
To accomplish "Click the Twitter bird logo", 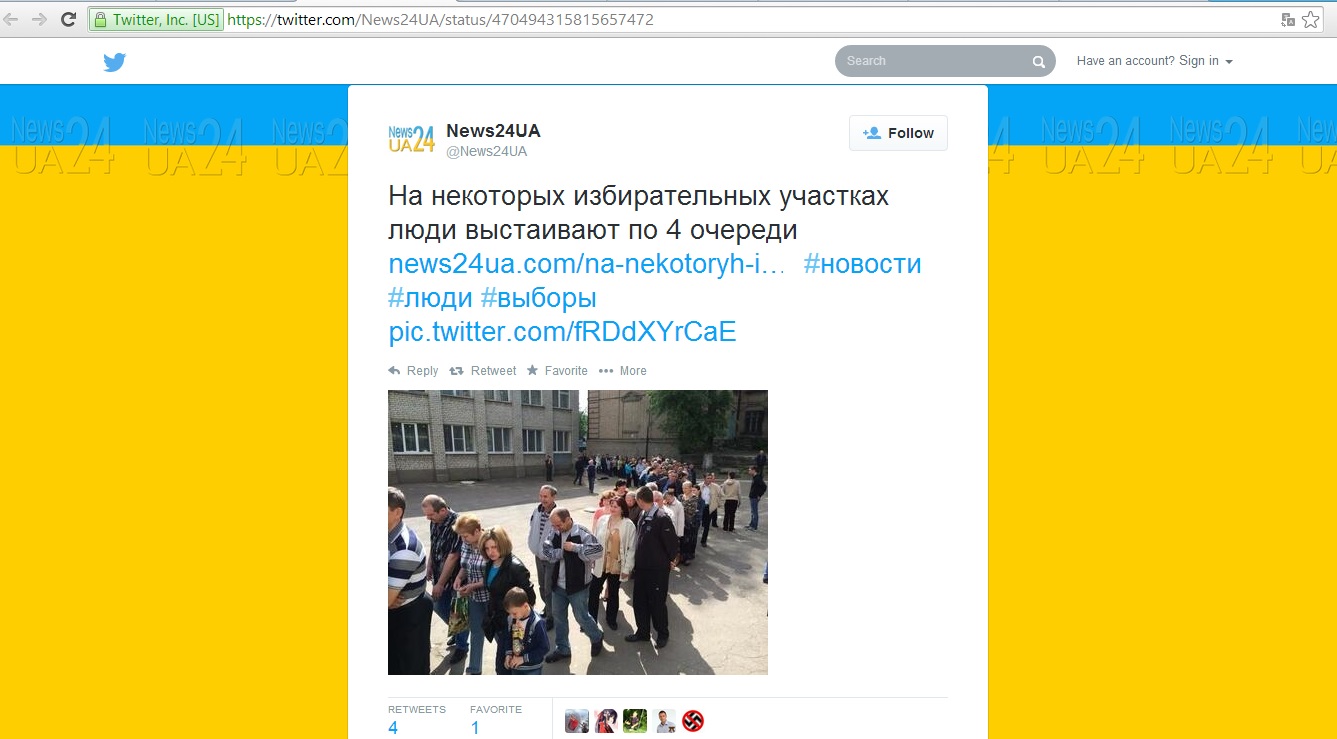I will (114, 62).
